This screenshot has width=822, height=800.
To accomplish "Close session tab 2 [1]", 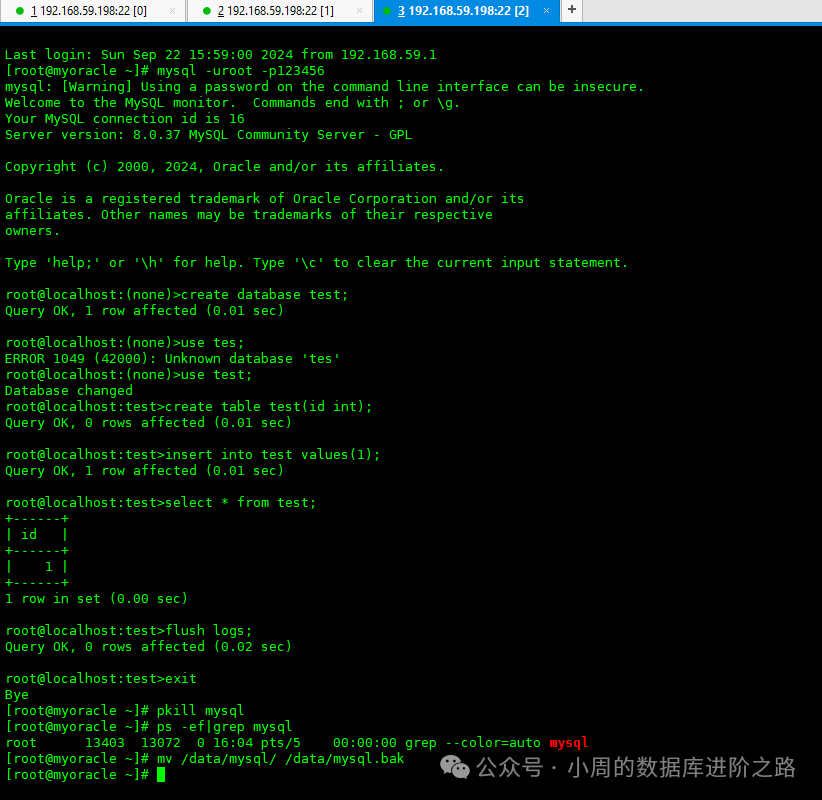I will [359, 10].
